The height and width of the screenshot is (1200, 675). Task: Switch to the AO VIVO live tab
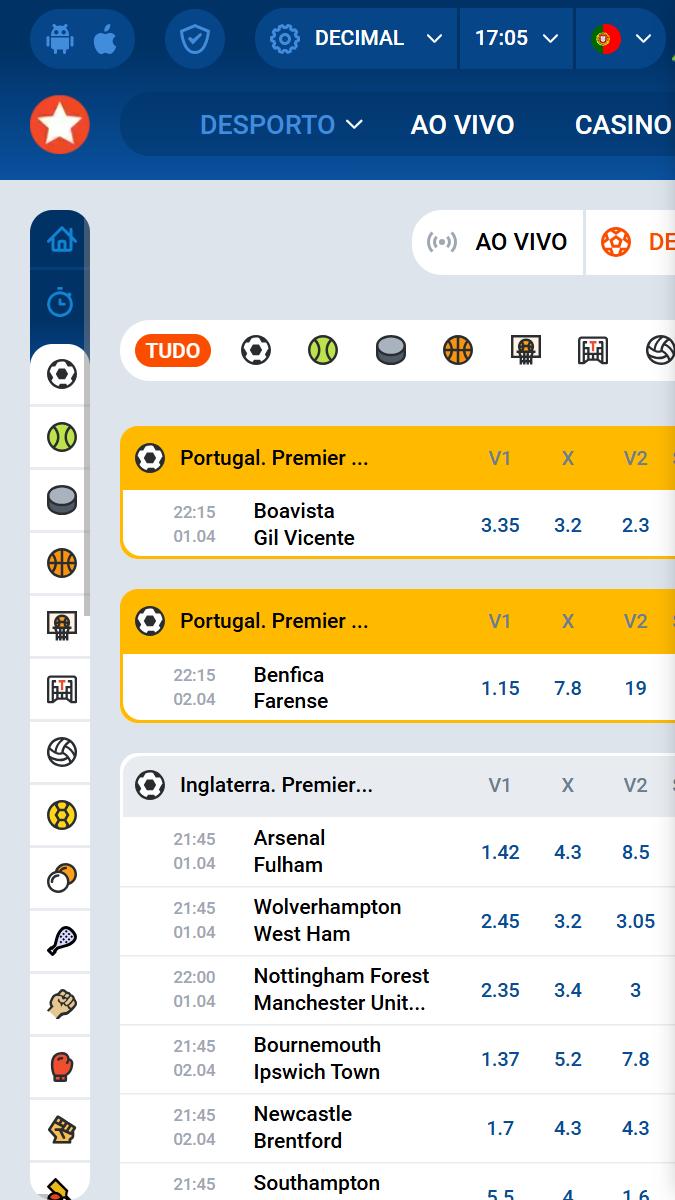click(x=498, y=242)
